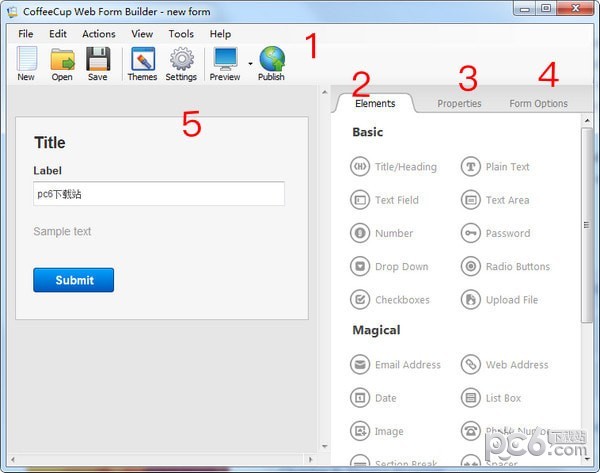Open the Themes toolbar icon

pyautogui.click(x=142, y=64)
